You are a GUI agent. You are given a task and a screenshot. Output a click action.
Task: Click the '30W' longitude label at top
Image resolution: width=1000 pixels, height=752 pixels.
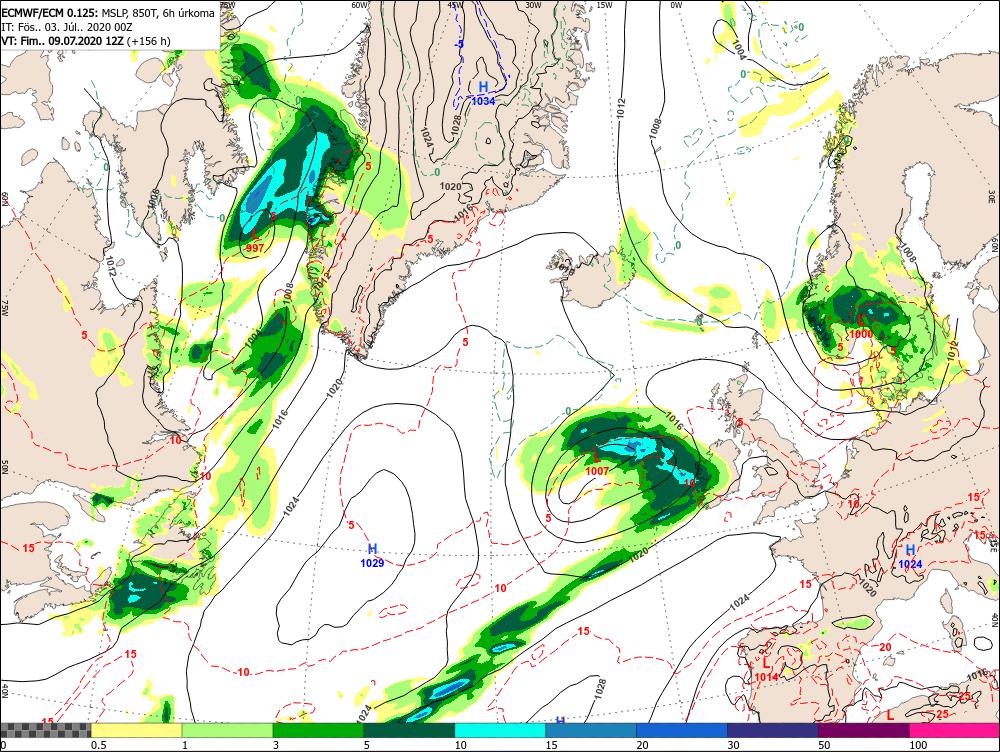point(533,5)
